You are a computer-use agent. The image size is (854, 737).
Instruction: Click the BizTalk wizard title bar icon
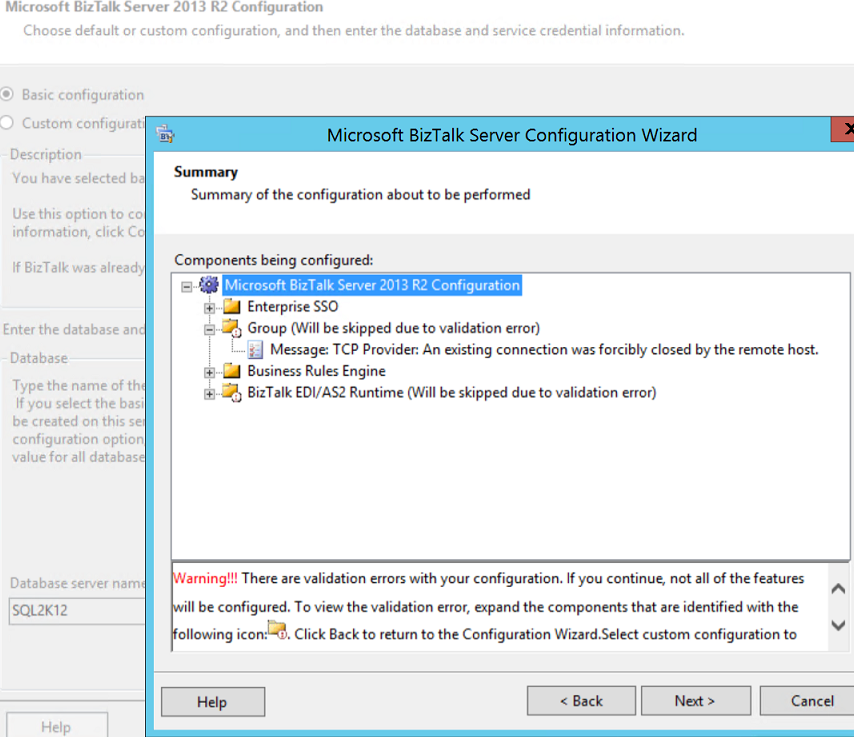165,134
